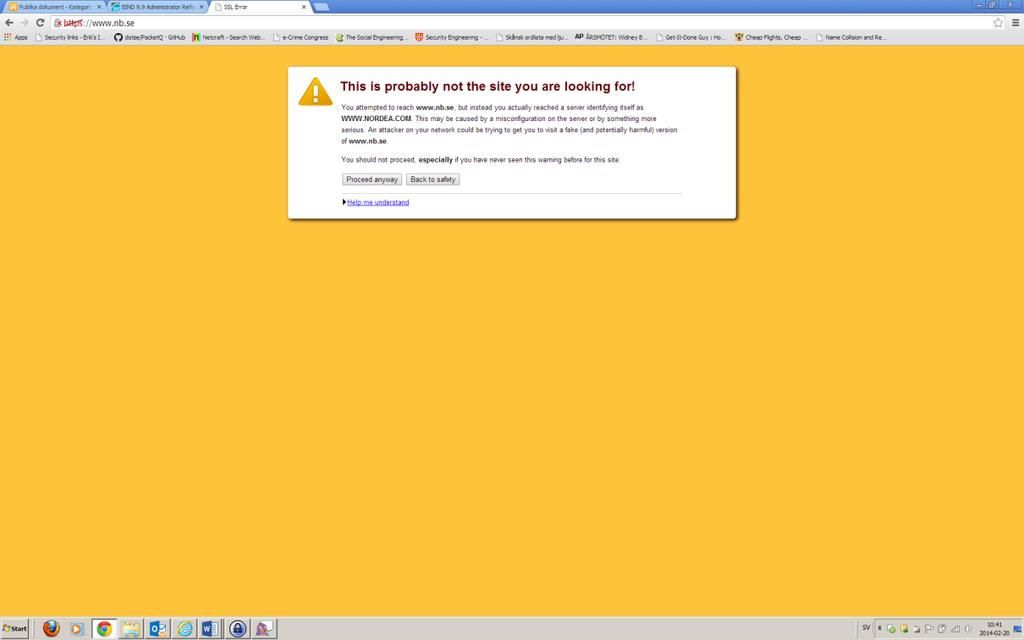Expand the Help me understand section
This screenshot has height=640, width=1024.
point(377,202)
